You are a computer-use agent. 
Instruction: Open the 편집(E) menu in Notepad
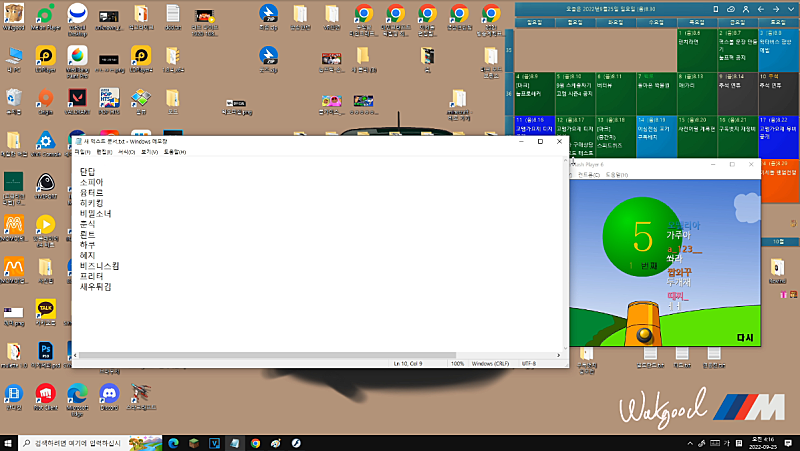click(x=104, y=152)
